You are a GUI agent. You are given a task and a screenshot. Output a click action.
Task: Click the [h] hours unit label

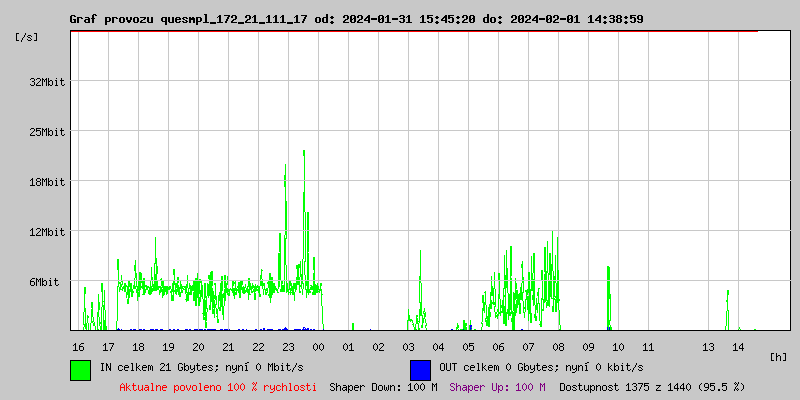click(779, 356)
